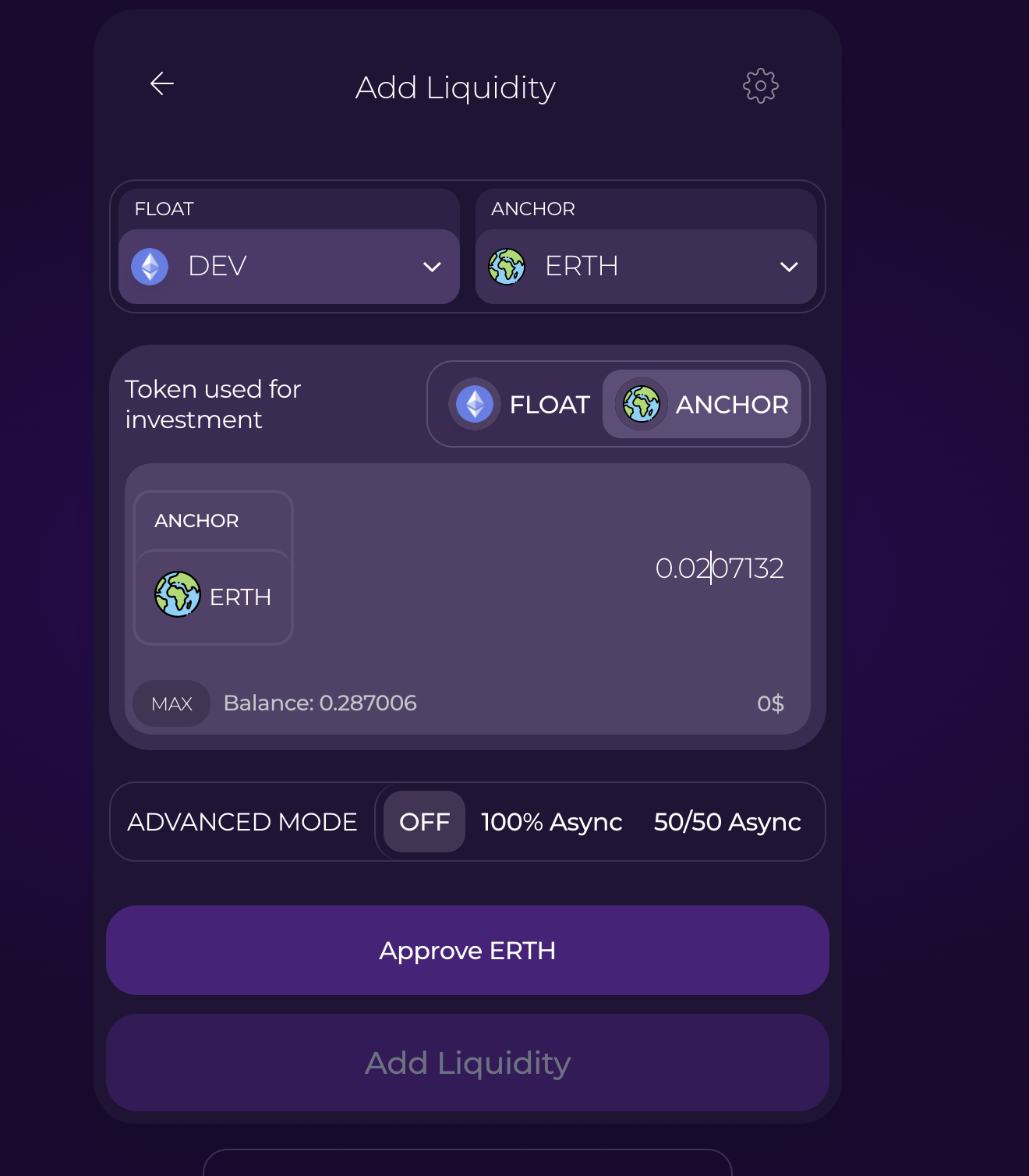Click globe icon in investment token toggle

coord(641,405)
